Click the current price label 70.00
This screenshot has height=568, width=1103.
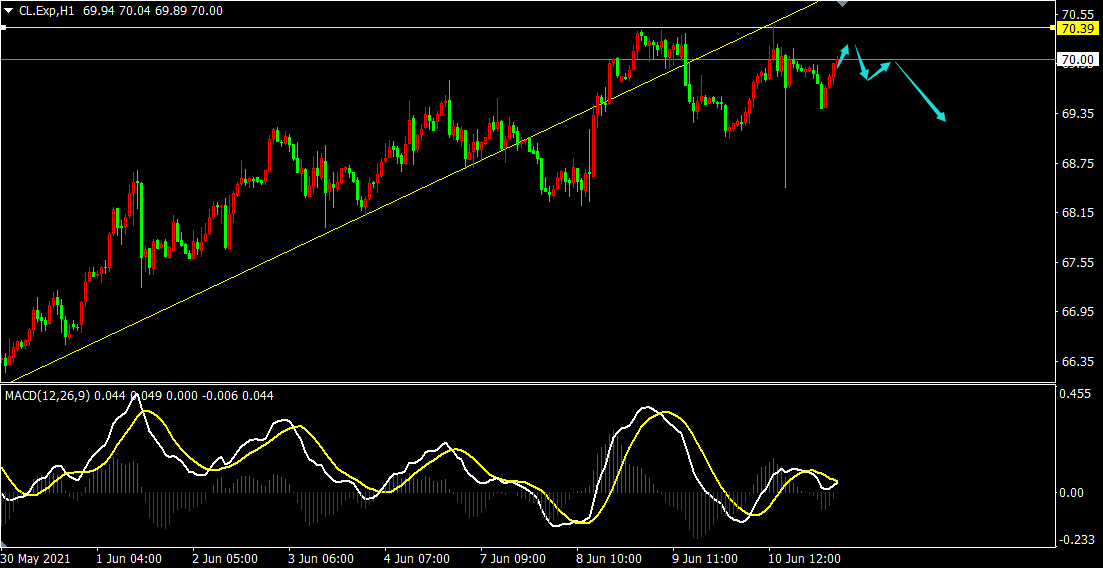click(x=1079, y=60)
